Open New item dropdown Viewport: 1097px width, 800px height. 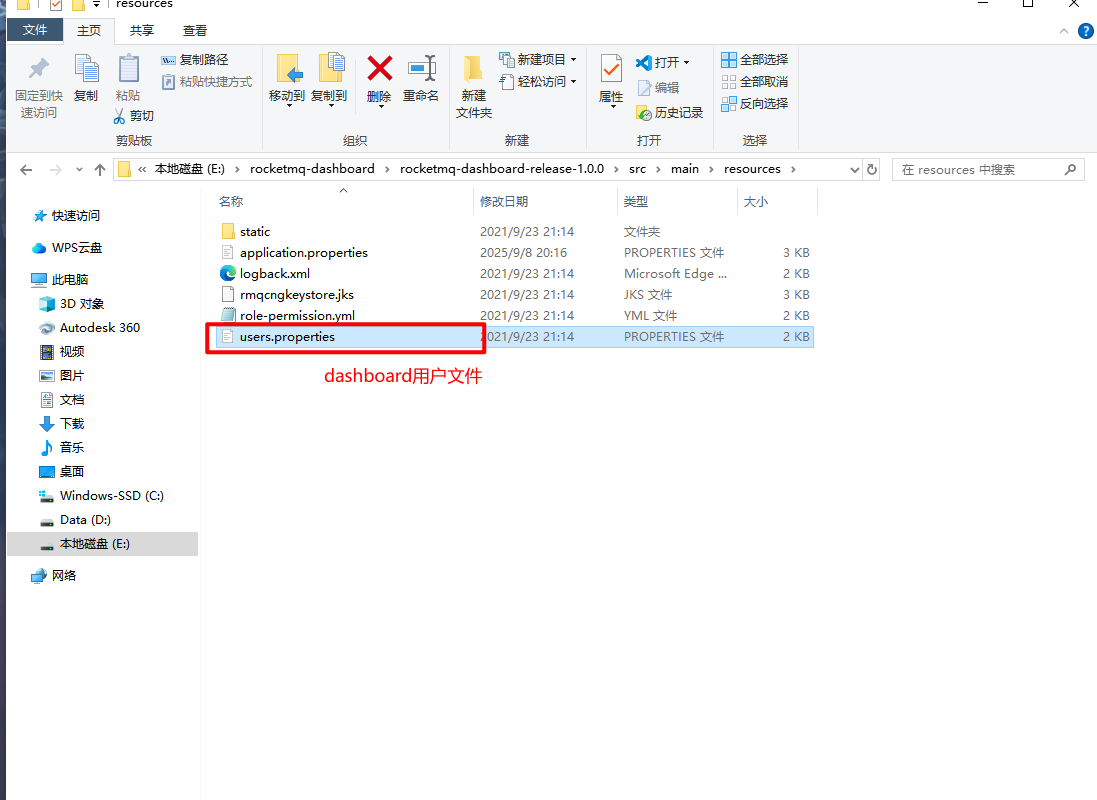click(x=538, y=60)
